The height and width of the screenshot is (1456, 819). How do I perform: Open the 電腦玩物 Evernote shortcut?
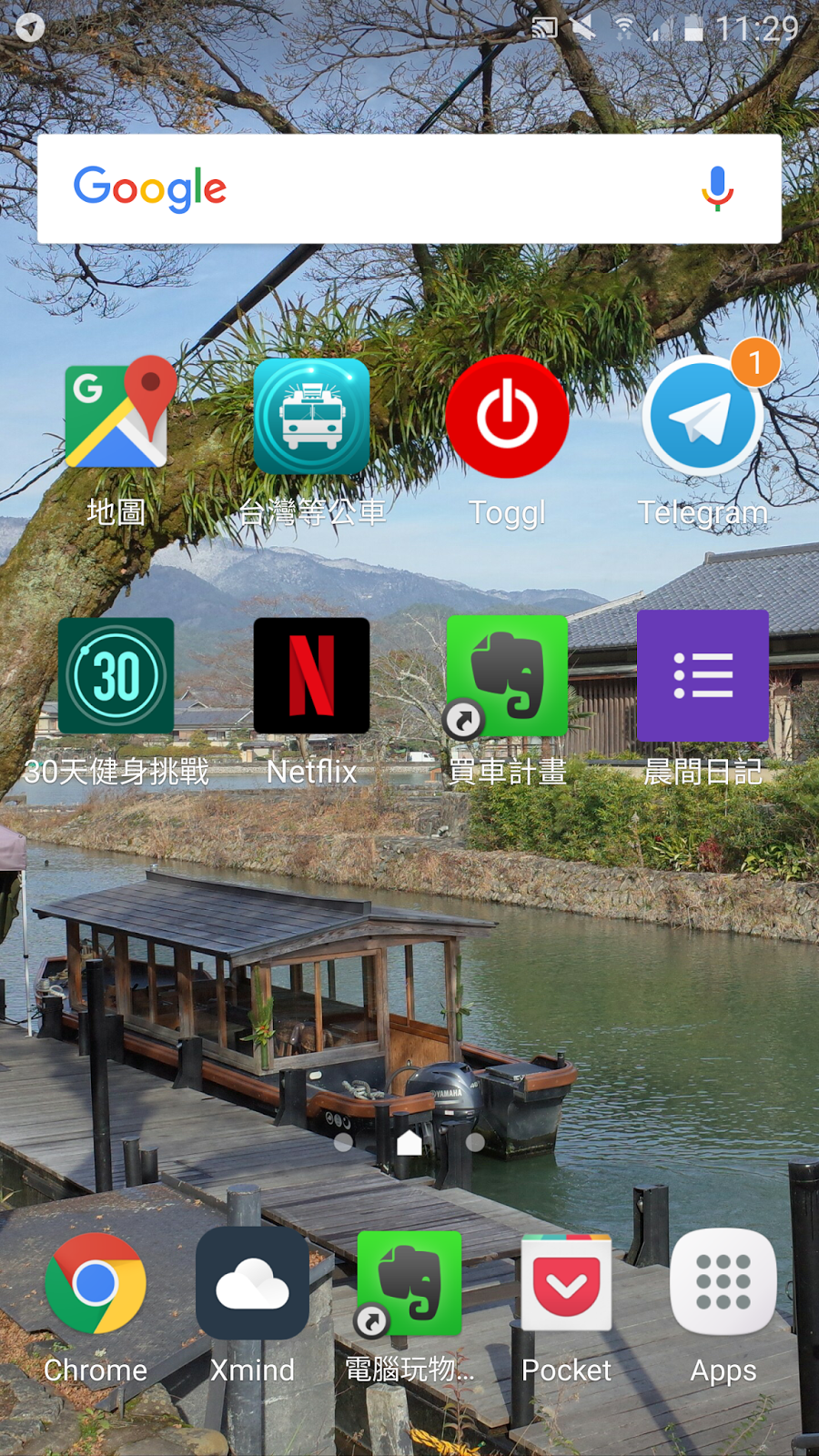point(409,1283)
